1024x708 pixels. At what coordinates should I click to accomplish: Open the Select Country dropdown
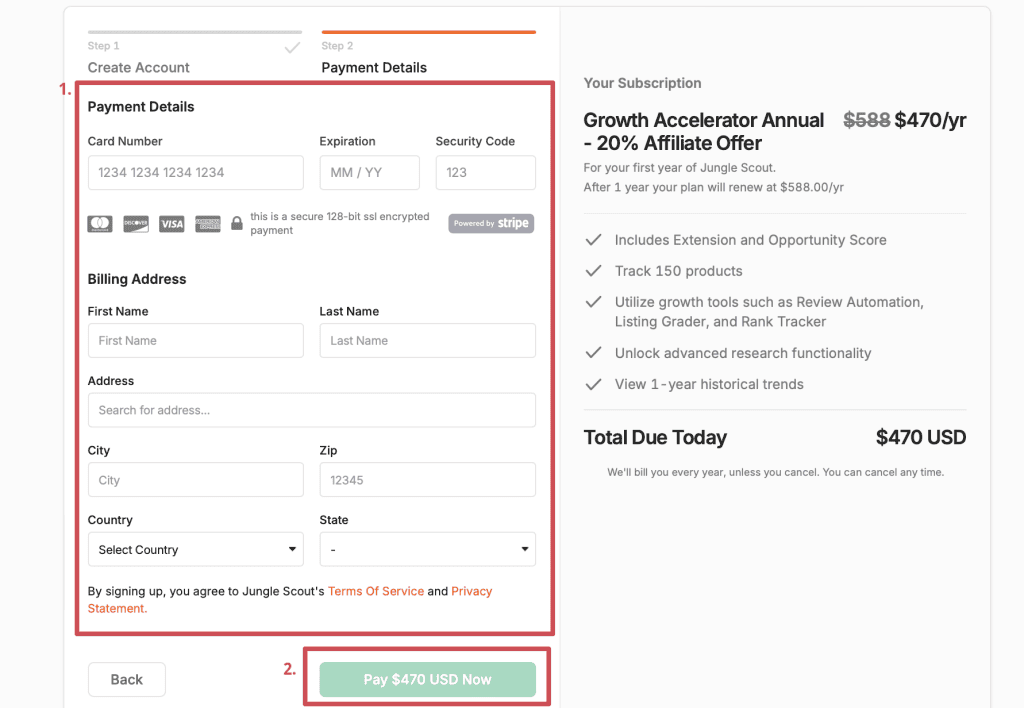(196, 549)
